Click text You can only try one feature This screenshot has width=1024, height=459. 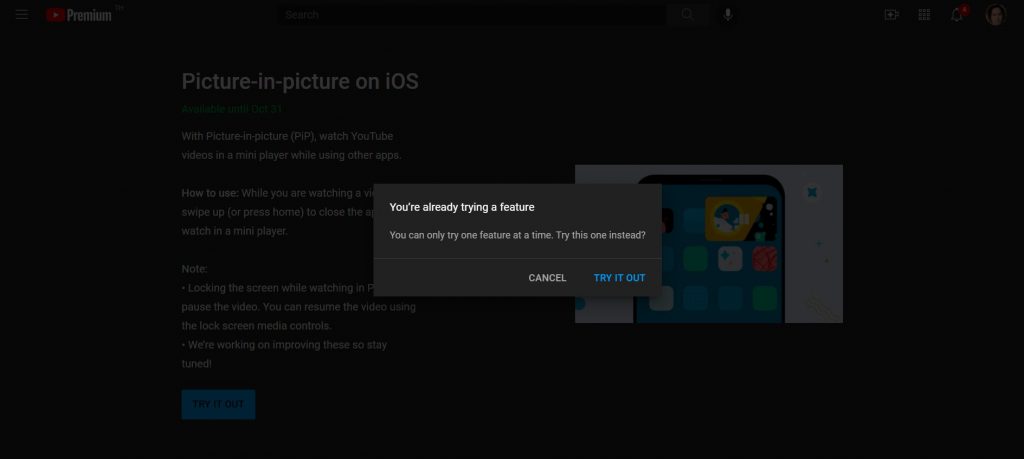coord(517,235)
